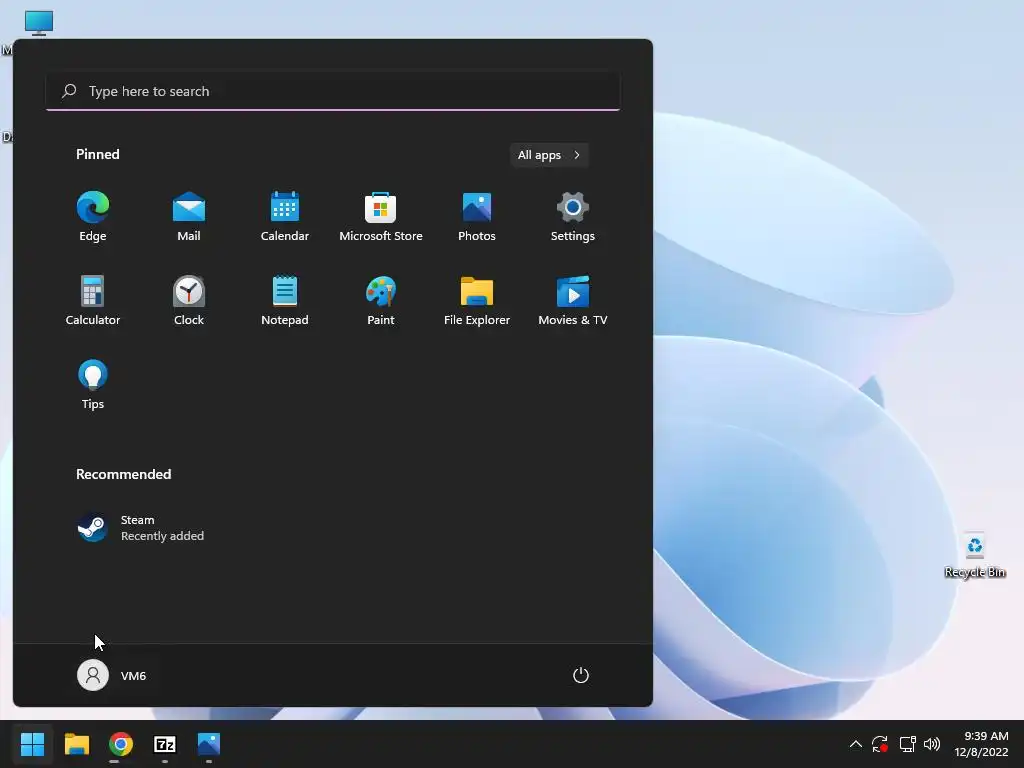Open the clock and date 9:39 AM
The height and width of the screenshot is (768, 1024).
click(x=982, y=744)
